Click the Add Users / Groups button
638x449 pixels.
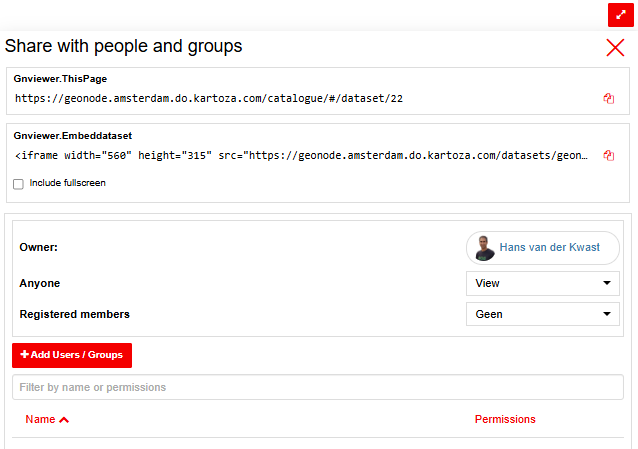[x=72, y=355]
